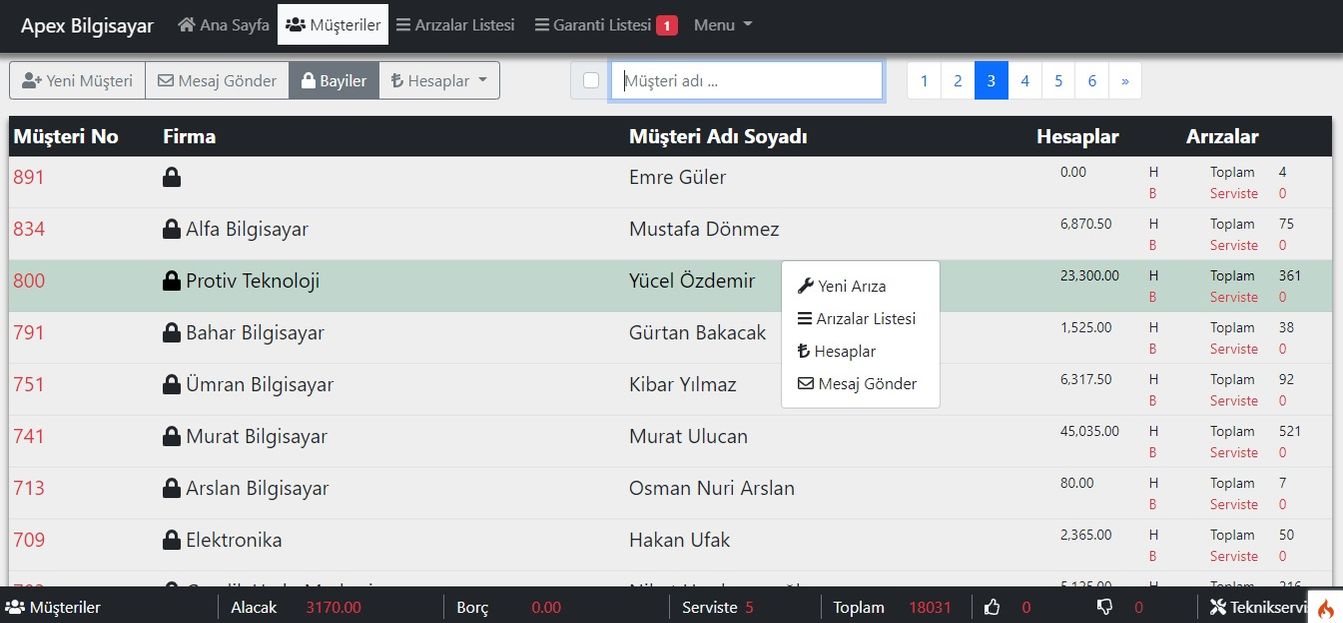Open Arızalar Listesi in the navbar
The image size is (1343, 623).
click(455, 25)
